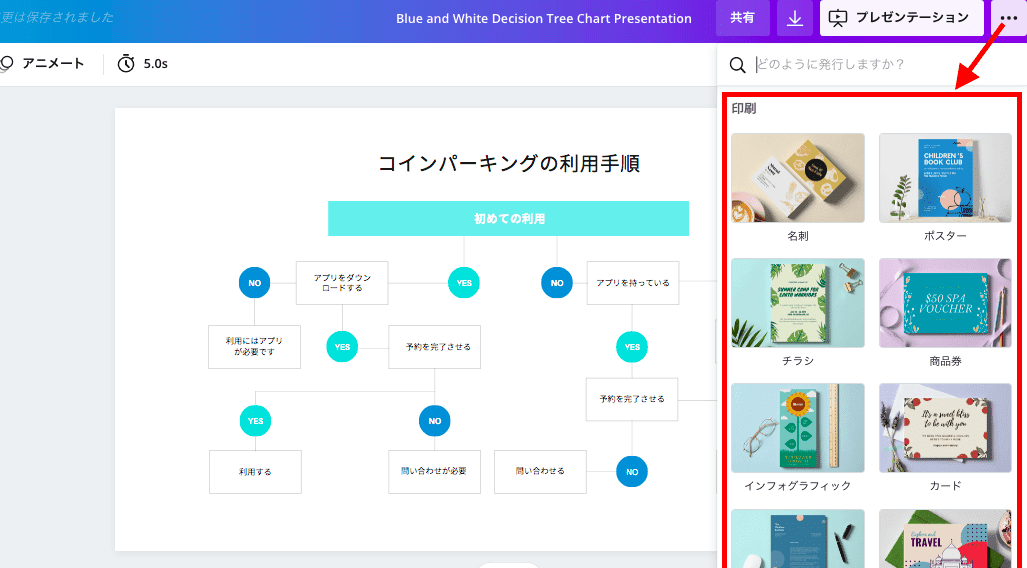1027x568 pixels.
Task: Select the NO circle left of アプリを持っている
Action: [557, 283]
